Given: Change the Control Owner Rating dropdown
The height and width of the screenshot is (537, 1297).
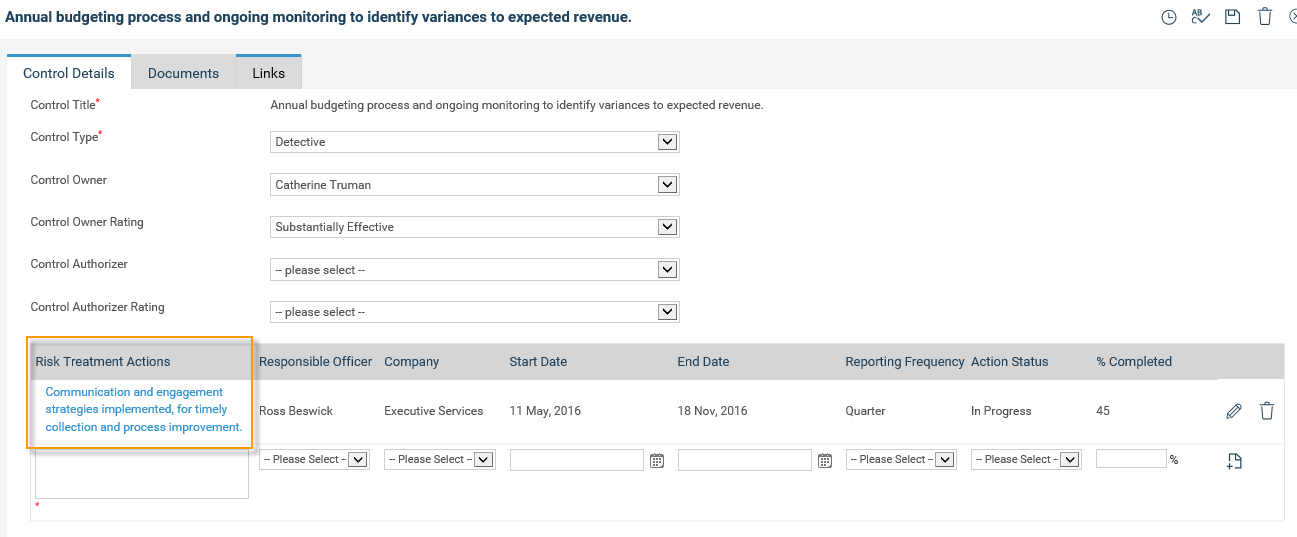Looking at the screenshot, I should 475,227.
